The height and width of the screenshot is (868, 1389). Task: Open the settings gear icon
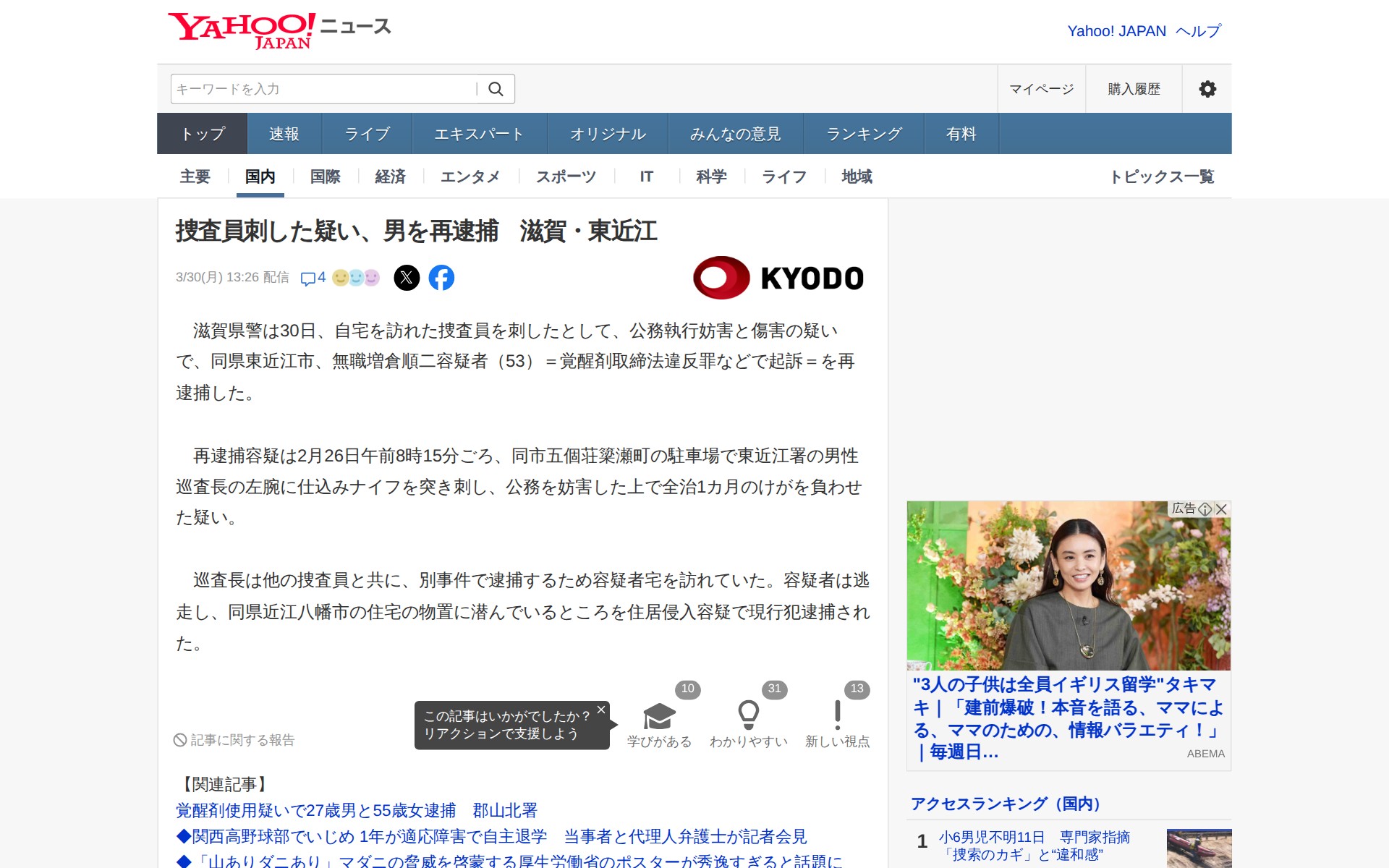click(1207, 89)
